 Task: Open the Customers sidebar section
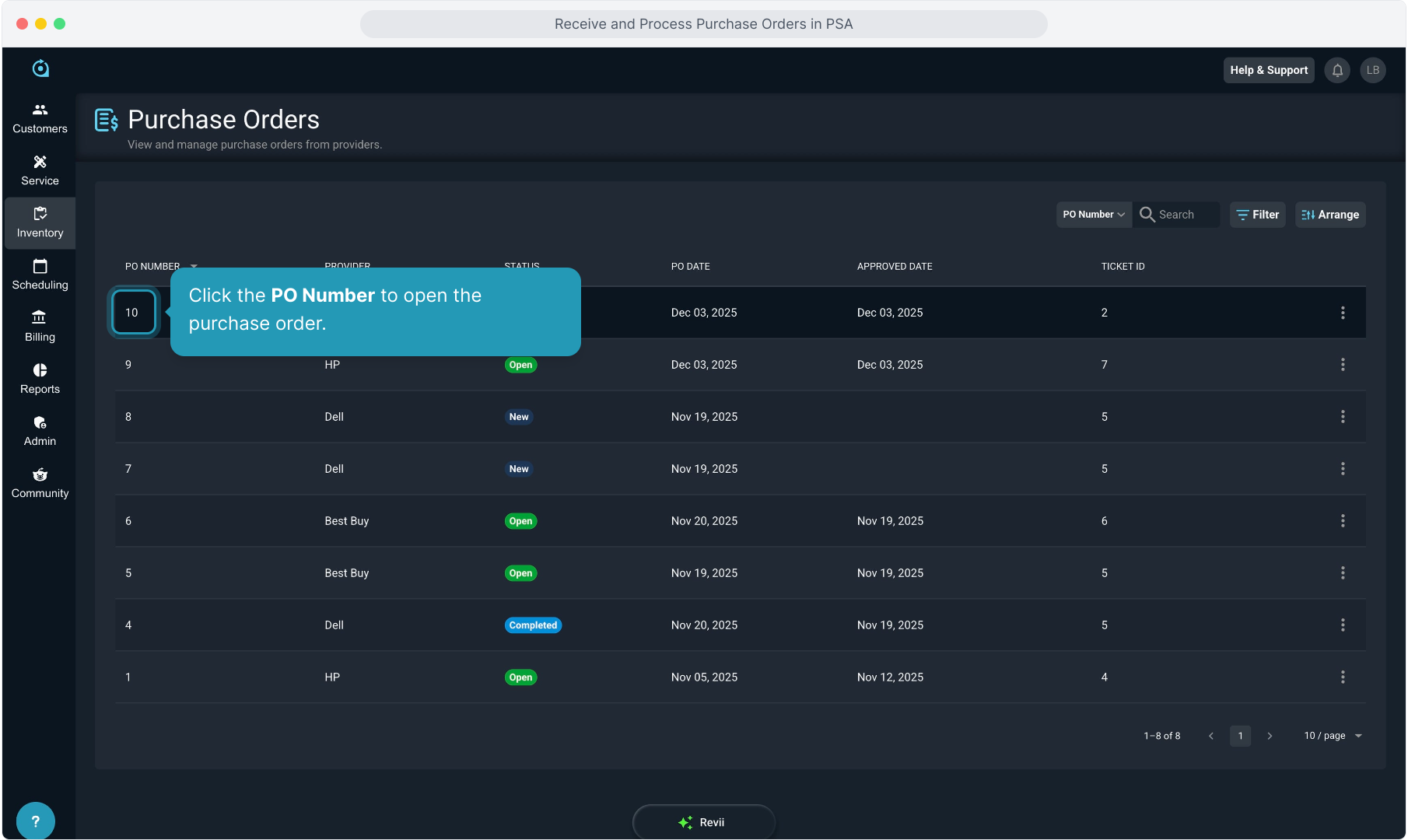(40, 118)
